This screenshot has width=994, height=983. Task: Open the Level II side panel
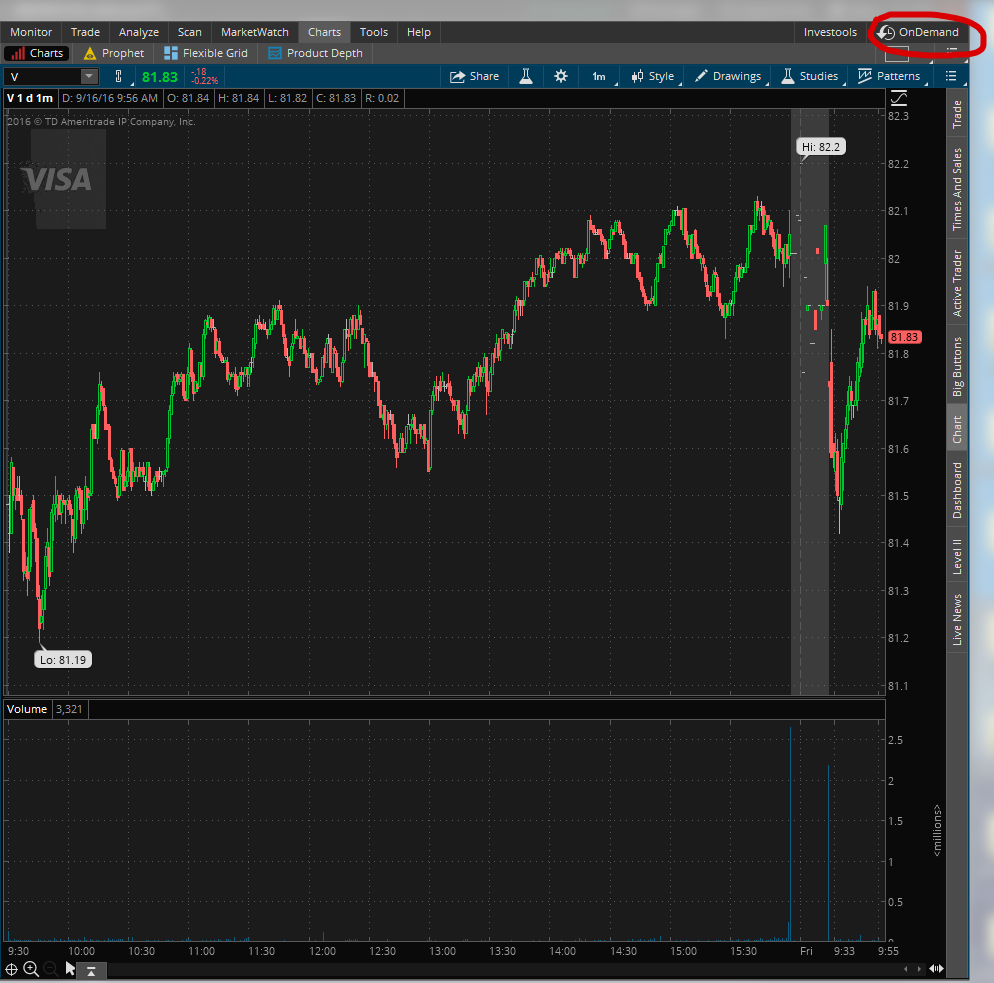957,556
